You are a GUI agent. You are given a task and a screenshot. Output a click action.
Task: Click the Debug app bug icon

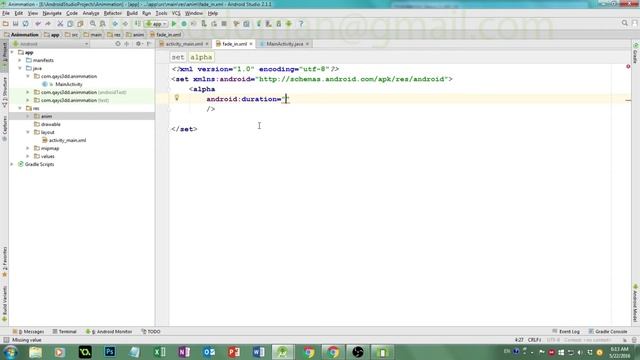[184, 24]
